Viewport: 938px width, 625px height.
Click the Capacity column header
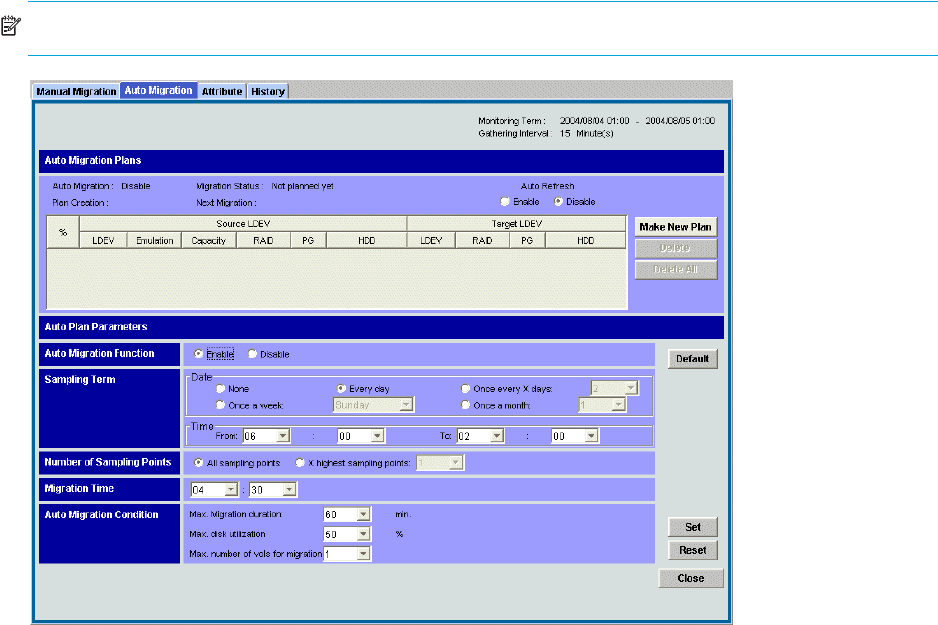pyautogui.click(x=208, y=241)
